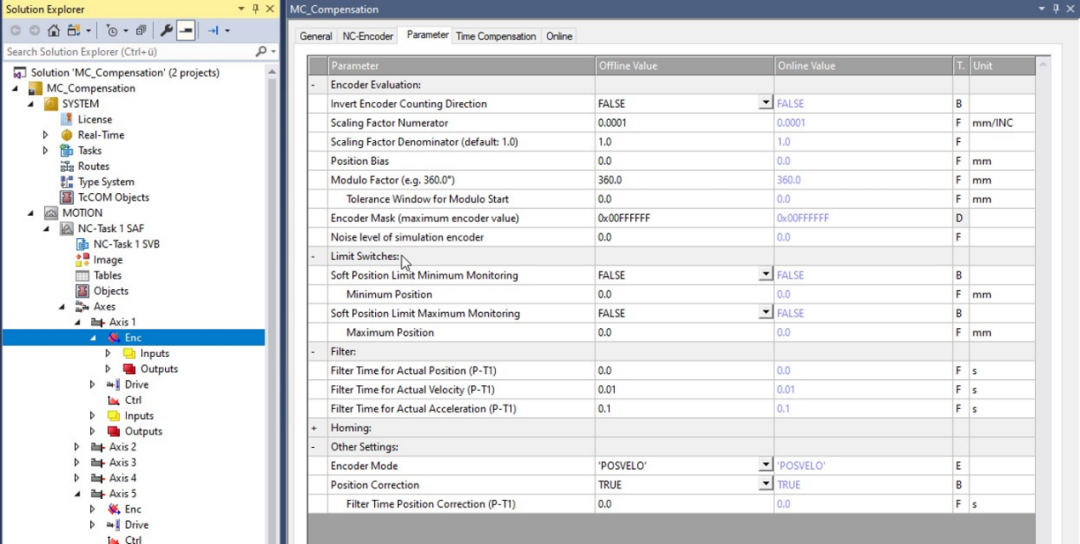Expand the Tasks tree node

tap(46, 151)
